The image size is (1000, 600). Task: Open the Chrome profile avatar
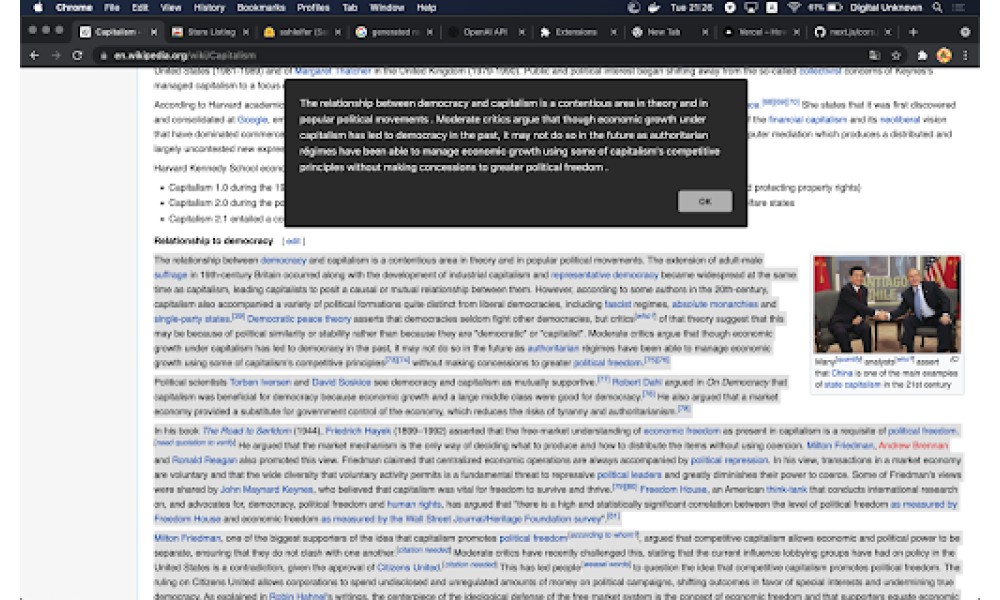point(944,55)
